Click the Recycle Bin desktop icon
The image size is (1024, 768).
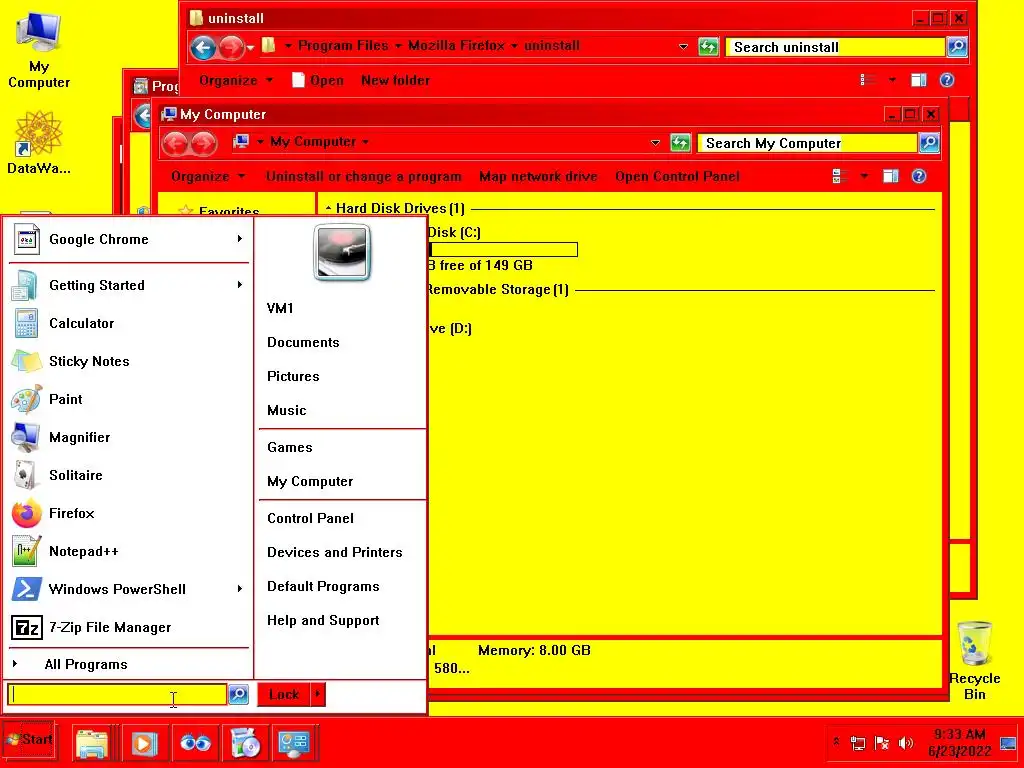(x=974, y=661)
